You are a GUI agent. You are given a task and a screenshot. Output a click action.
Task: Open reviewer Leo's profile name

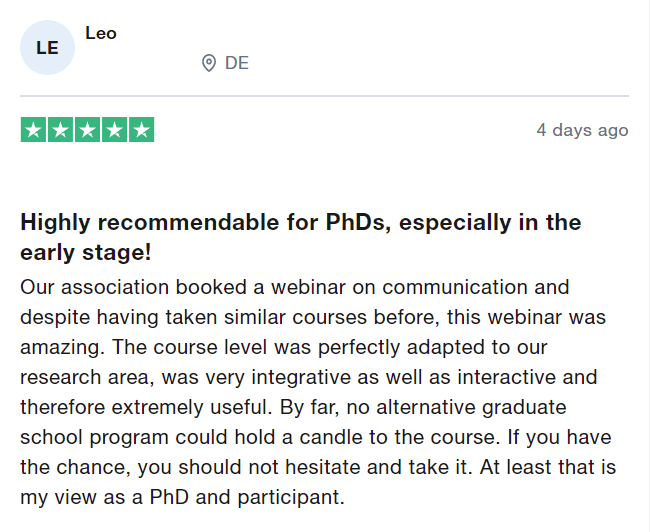(101, 33)
